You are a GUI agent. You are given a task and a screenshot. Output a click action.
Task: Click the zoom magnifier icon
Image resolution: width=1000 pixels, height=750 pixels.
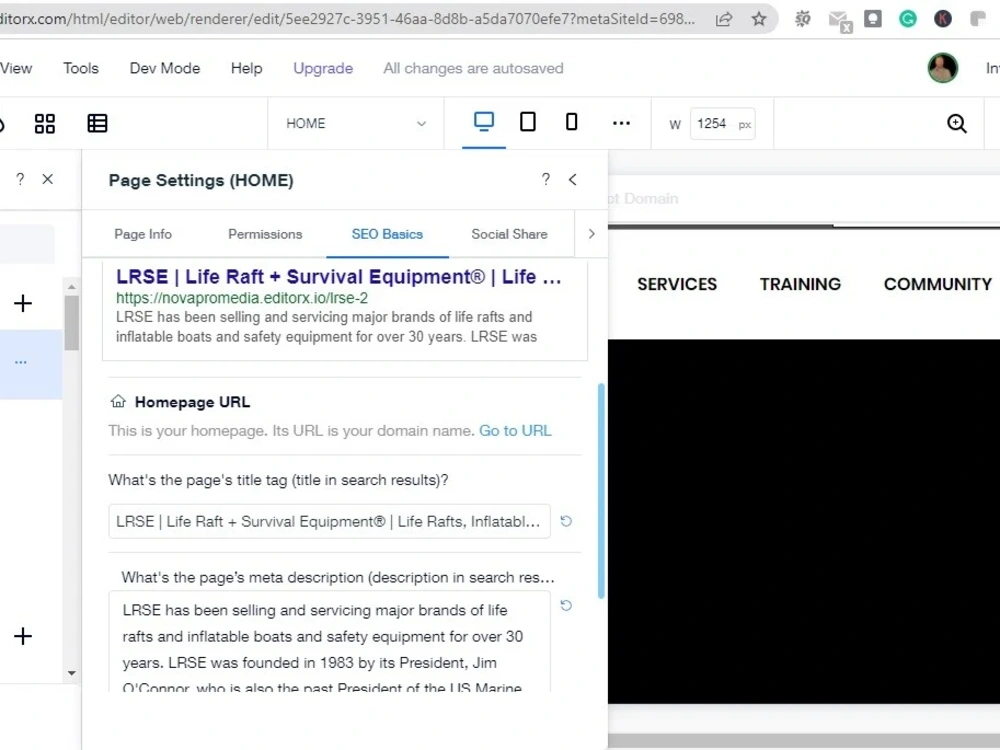[957, 123]
